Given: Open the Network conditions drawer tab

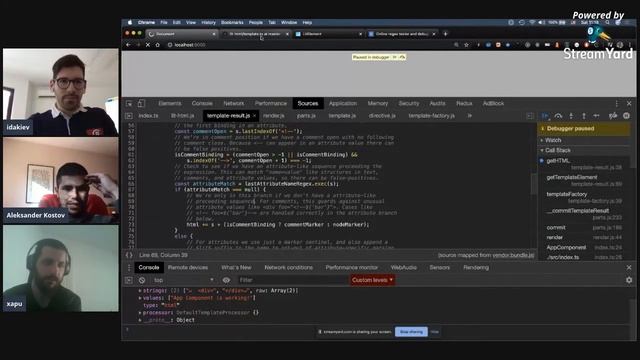Looking at the screenshot, I should [x=289, y=268].
